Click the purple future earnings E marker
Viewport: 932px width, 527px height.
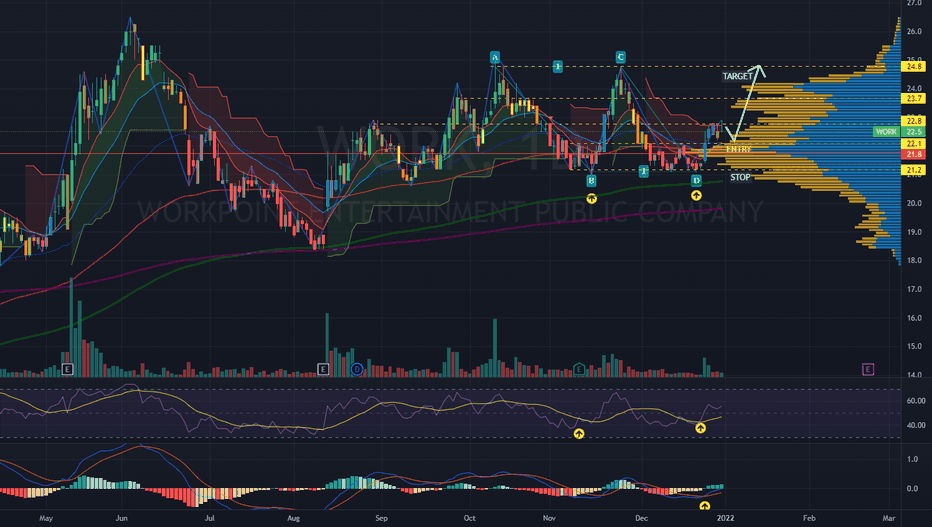tap(868, 370)
